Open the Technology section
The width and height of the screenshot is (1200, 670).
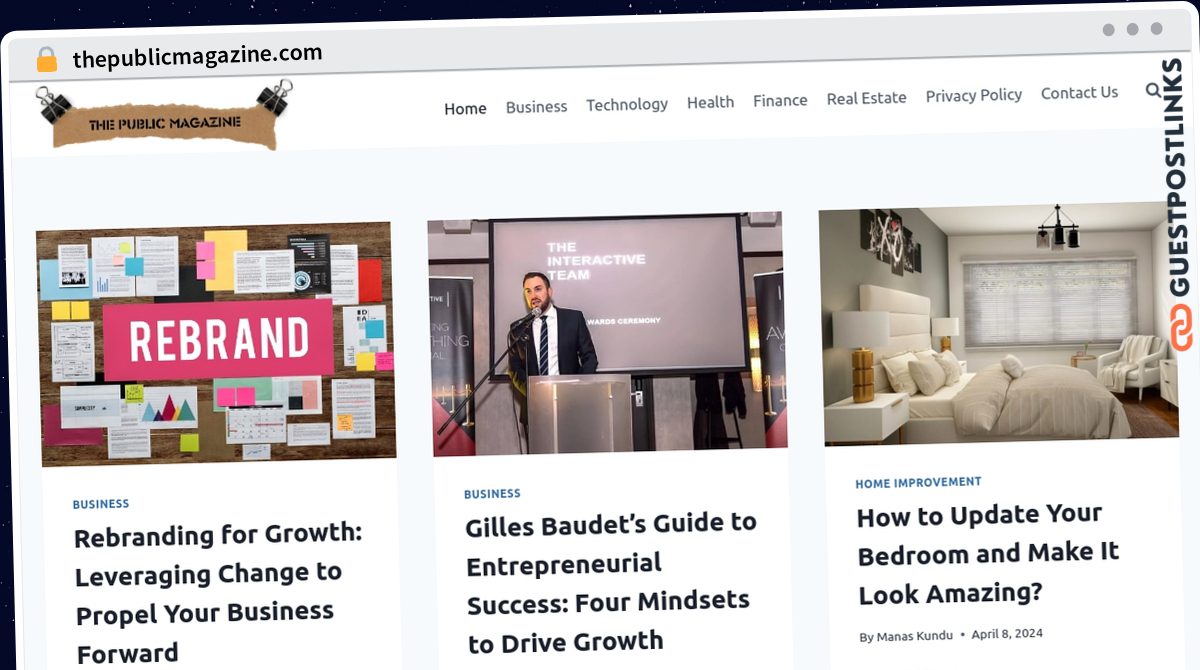627,104
